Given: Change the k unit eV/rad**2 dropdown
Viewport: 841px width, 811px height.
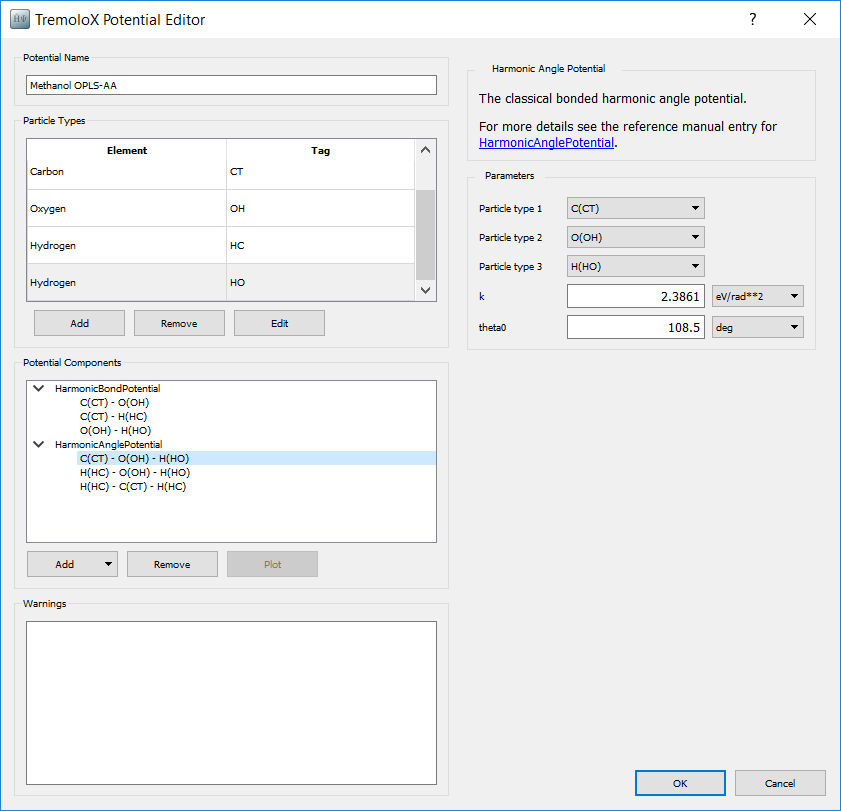Looking at the screenshot, I should tap(757, 296).
